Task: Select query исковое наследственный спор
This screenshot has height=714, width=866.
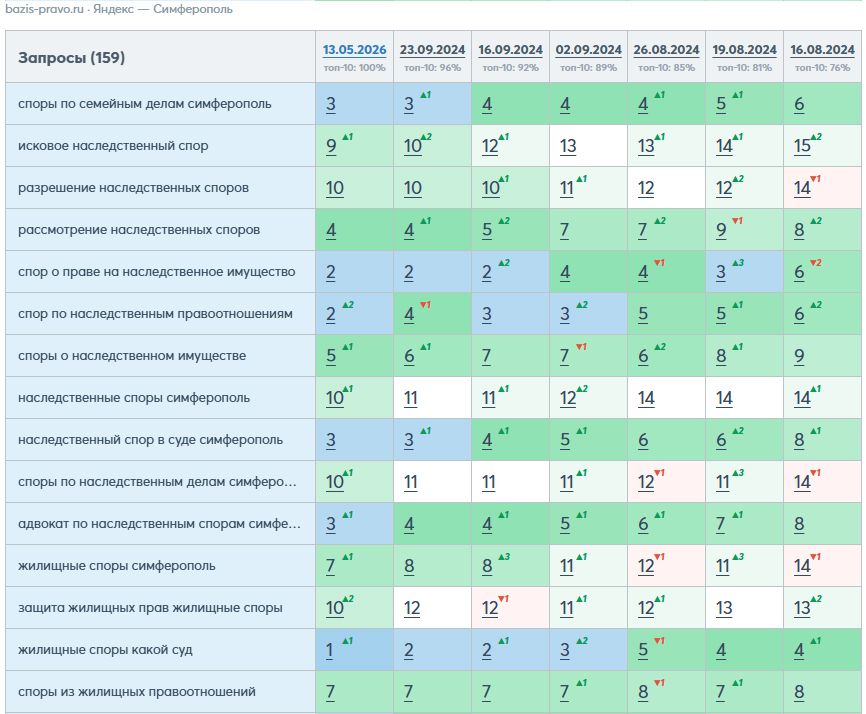Action: click(113, 146)
